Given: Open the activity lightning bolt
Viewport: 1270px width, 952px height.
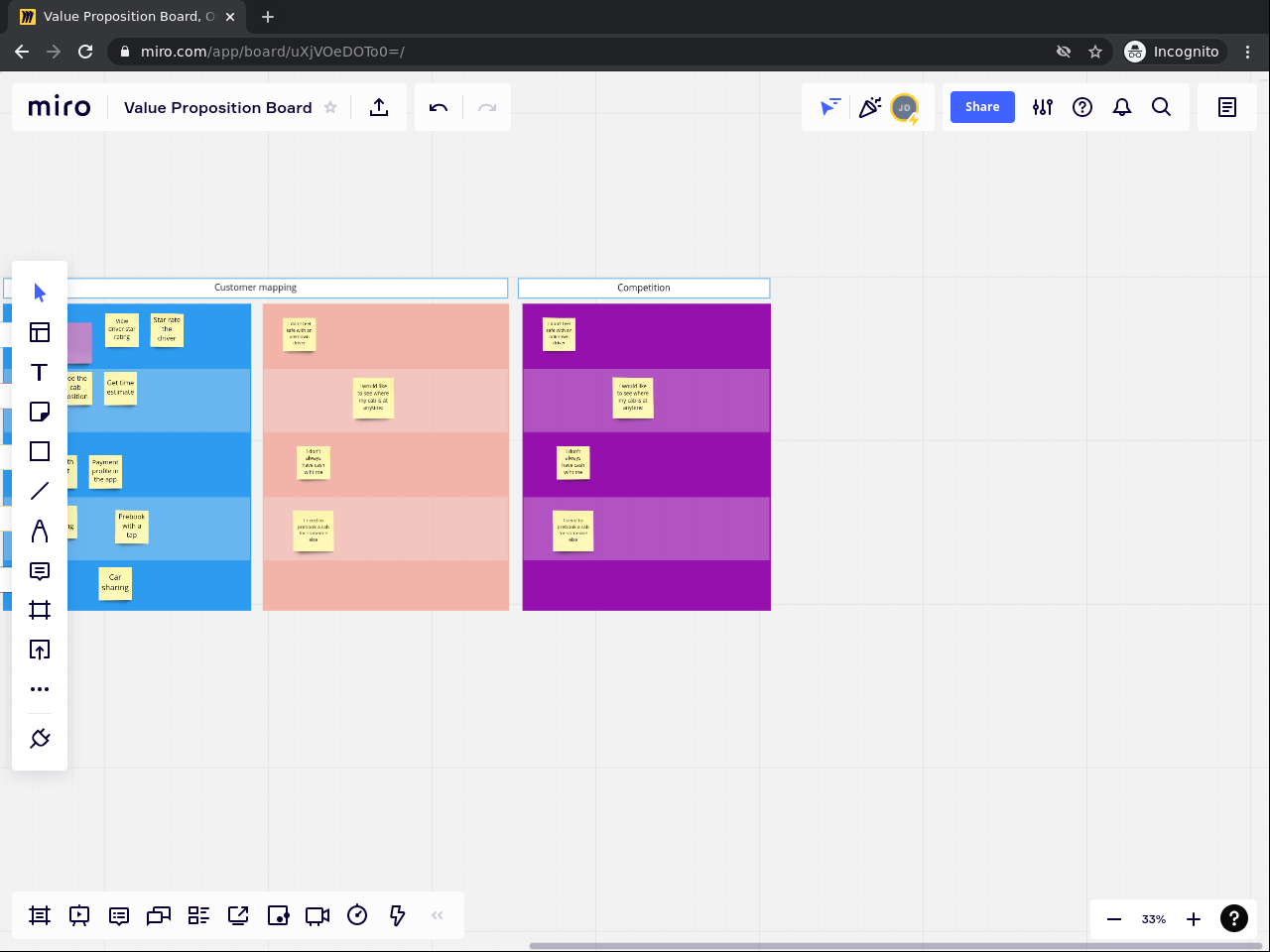Looking at the screenshot, I should click(397, 915).
